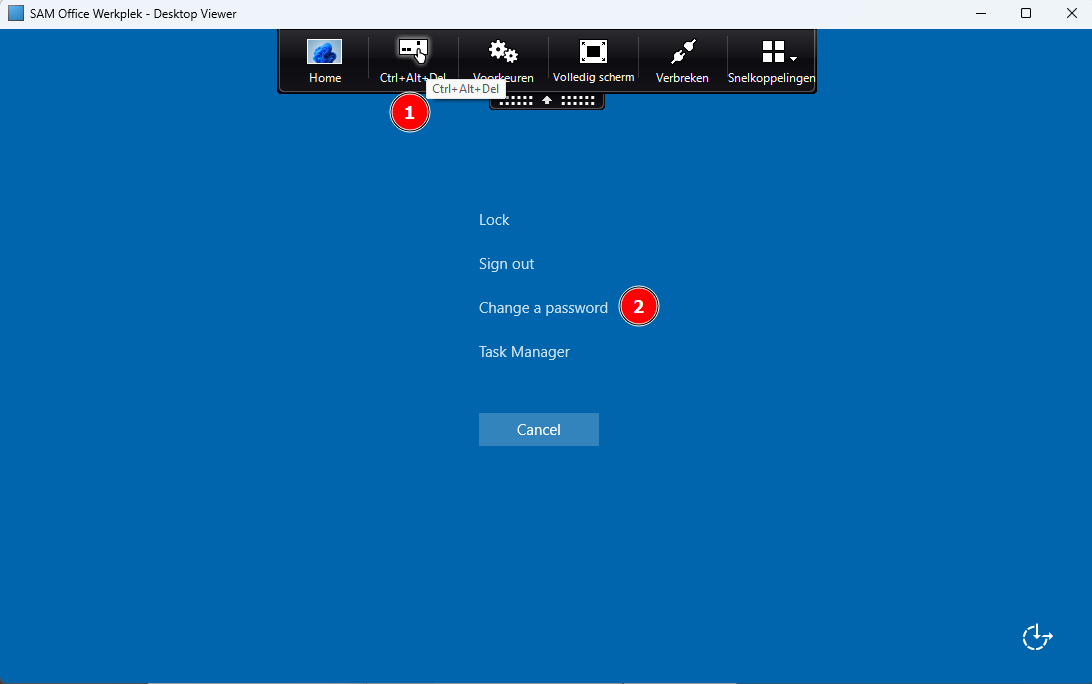
Task: Click the right dotted grip of the toolbar handle
Action: click(x=578, y=100)
